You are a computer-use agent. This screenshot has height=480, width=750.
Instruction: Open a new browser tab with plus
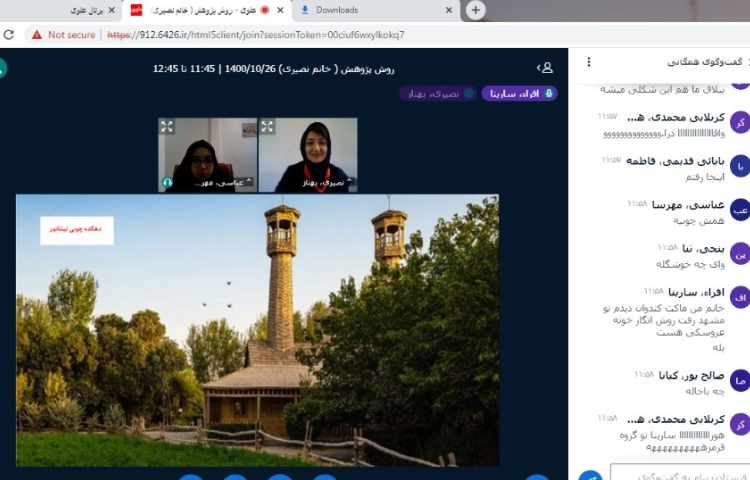[x=475, y=10]
